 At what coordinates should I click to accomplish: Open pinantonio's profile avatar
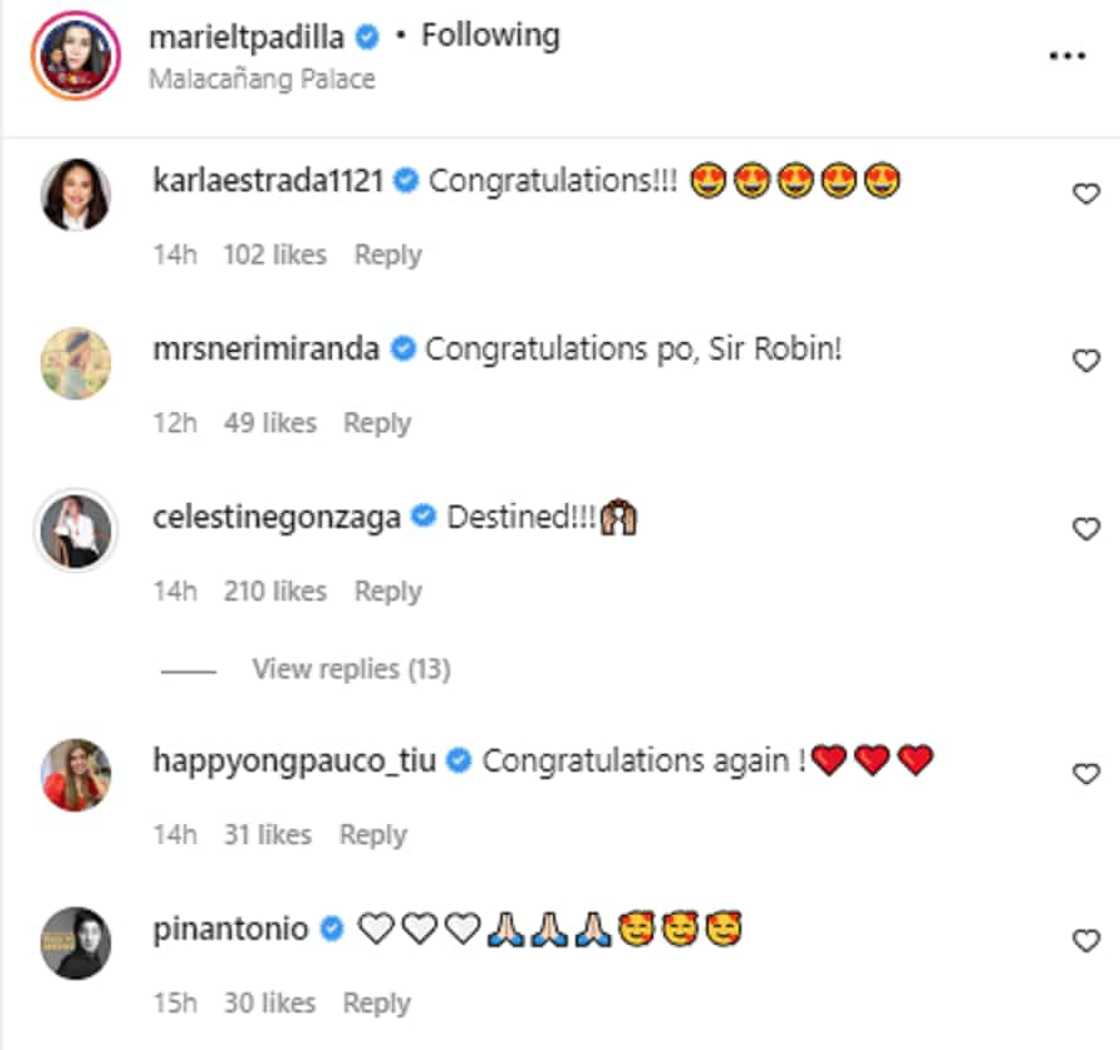coord(76,943)
